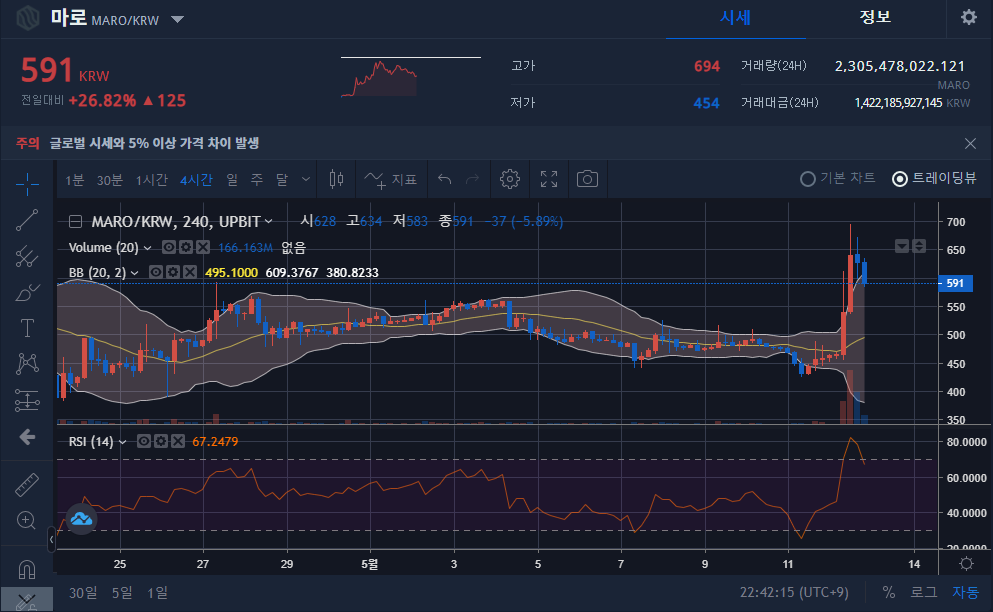Toggle 로그 logarithmic scale
Screen dimensions: 993x612
923,592
